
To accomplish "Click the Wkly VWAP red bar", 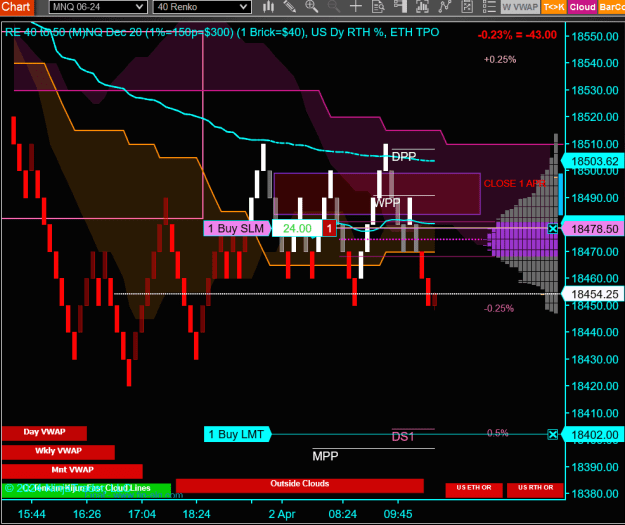I will tap(58, 452).
